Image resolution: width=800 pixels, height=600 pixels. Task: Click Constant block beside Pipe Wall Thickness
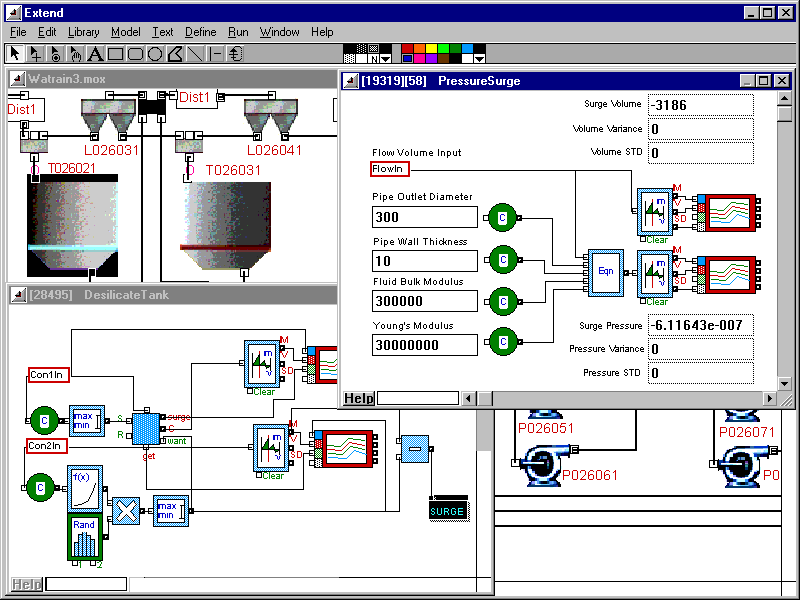503,260
